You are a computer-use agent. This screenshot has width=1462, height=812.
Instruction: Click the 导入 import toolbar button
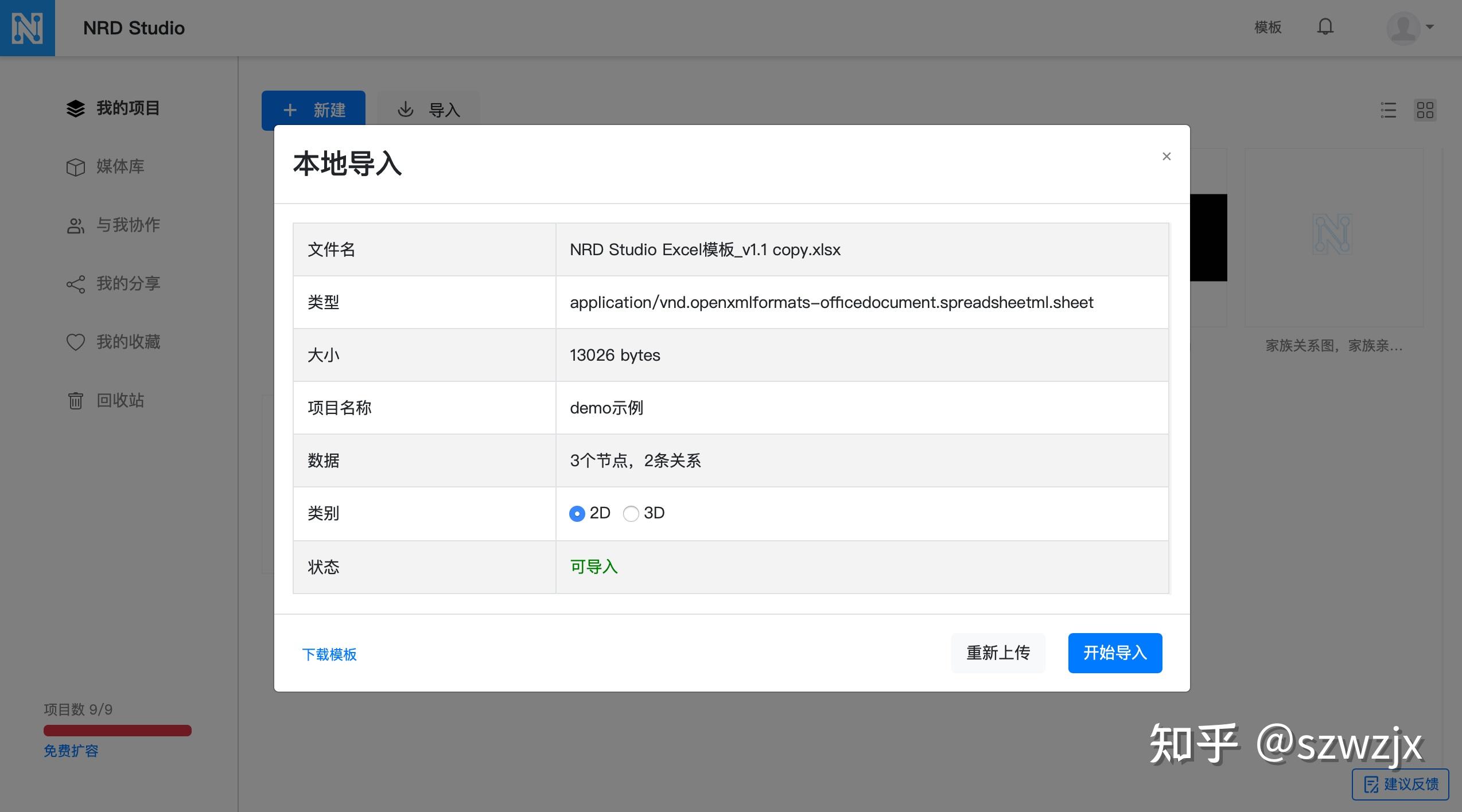coord(427,110)
